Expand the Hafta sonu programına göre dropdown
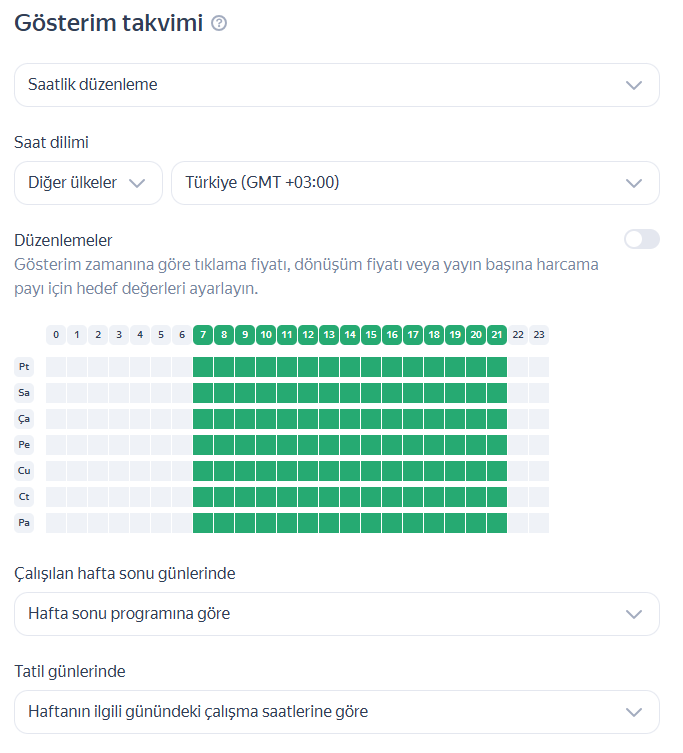The width and height of the screenshot is (683, 753). tap(336, 614)
